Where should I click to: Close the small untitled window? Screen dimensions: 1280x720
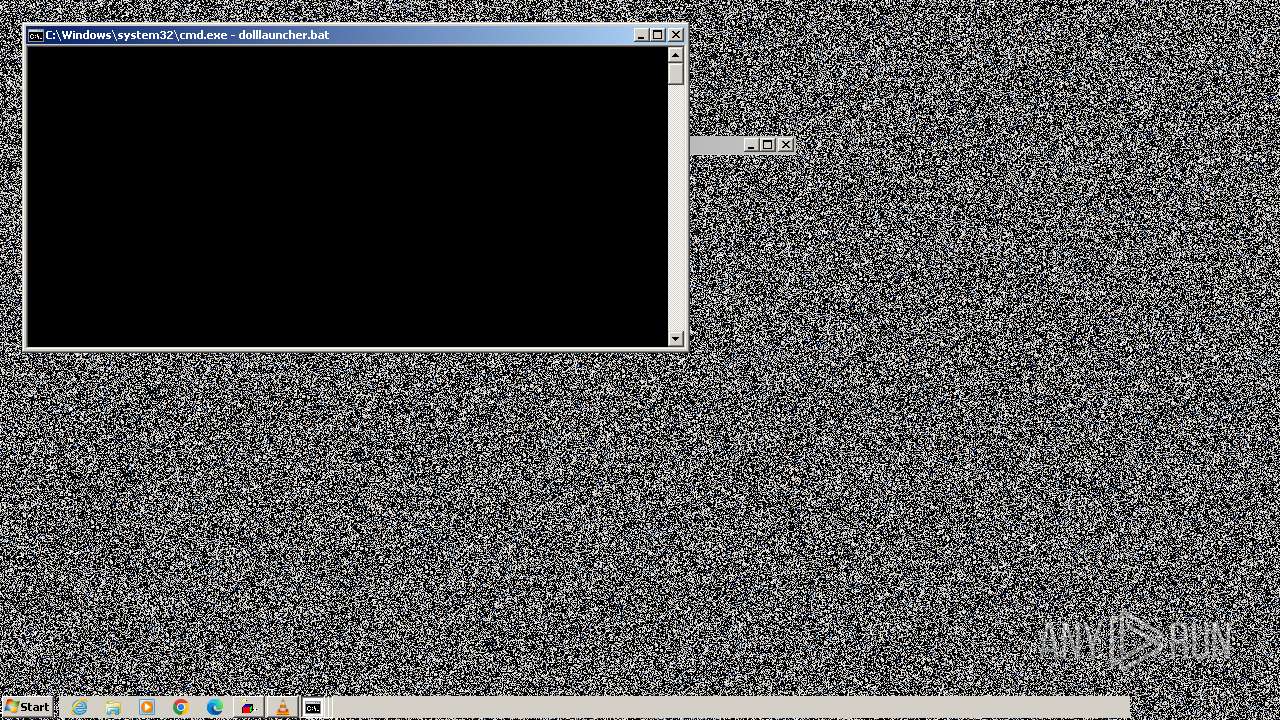click(786, 145)
